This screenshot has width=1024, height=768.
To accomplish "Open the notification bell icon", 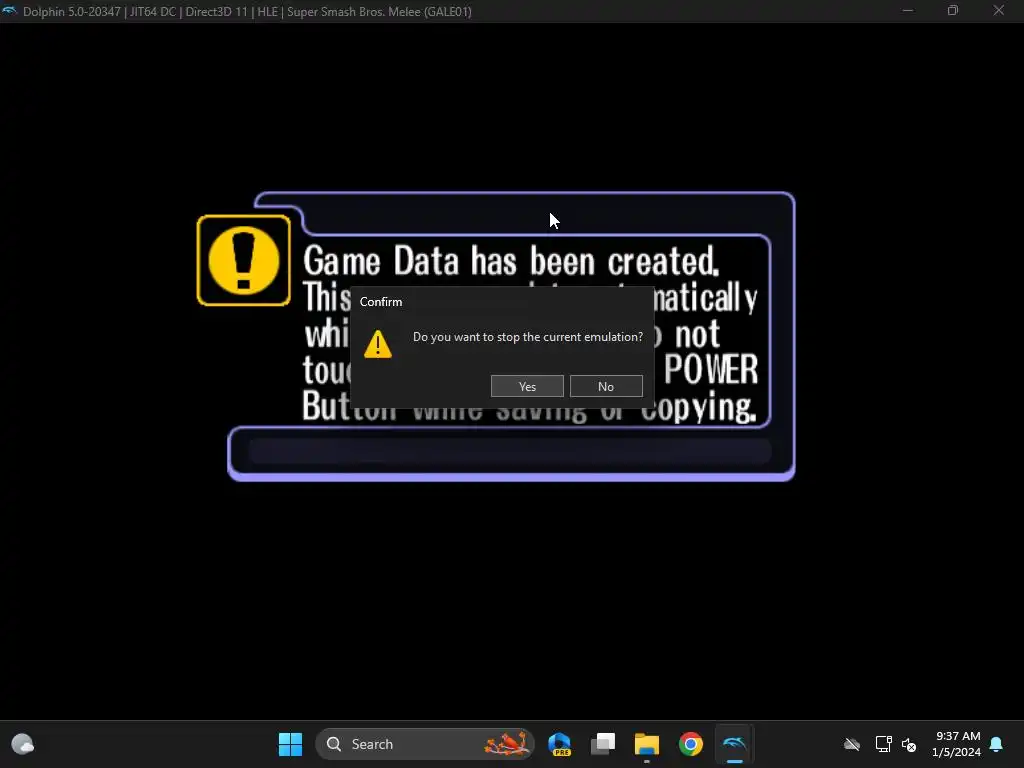I will 997,744.
